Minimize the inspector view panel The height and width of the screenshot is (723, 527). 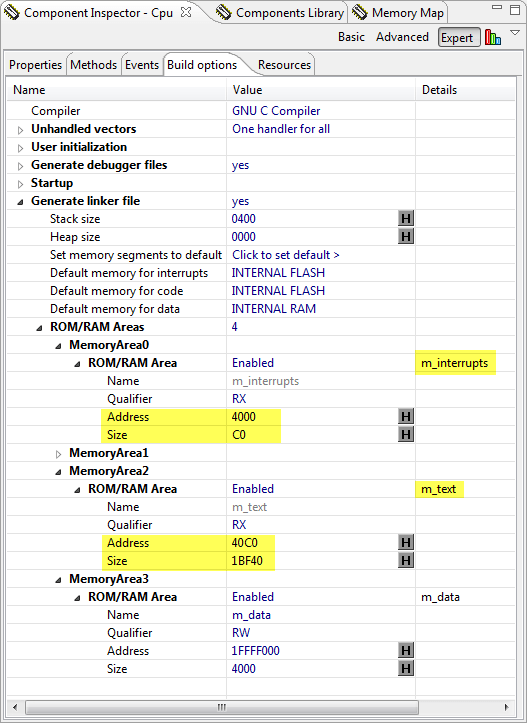pos(497,8)
